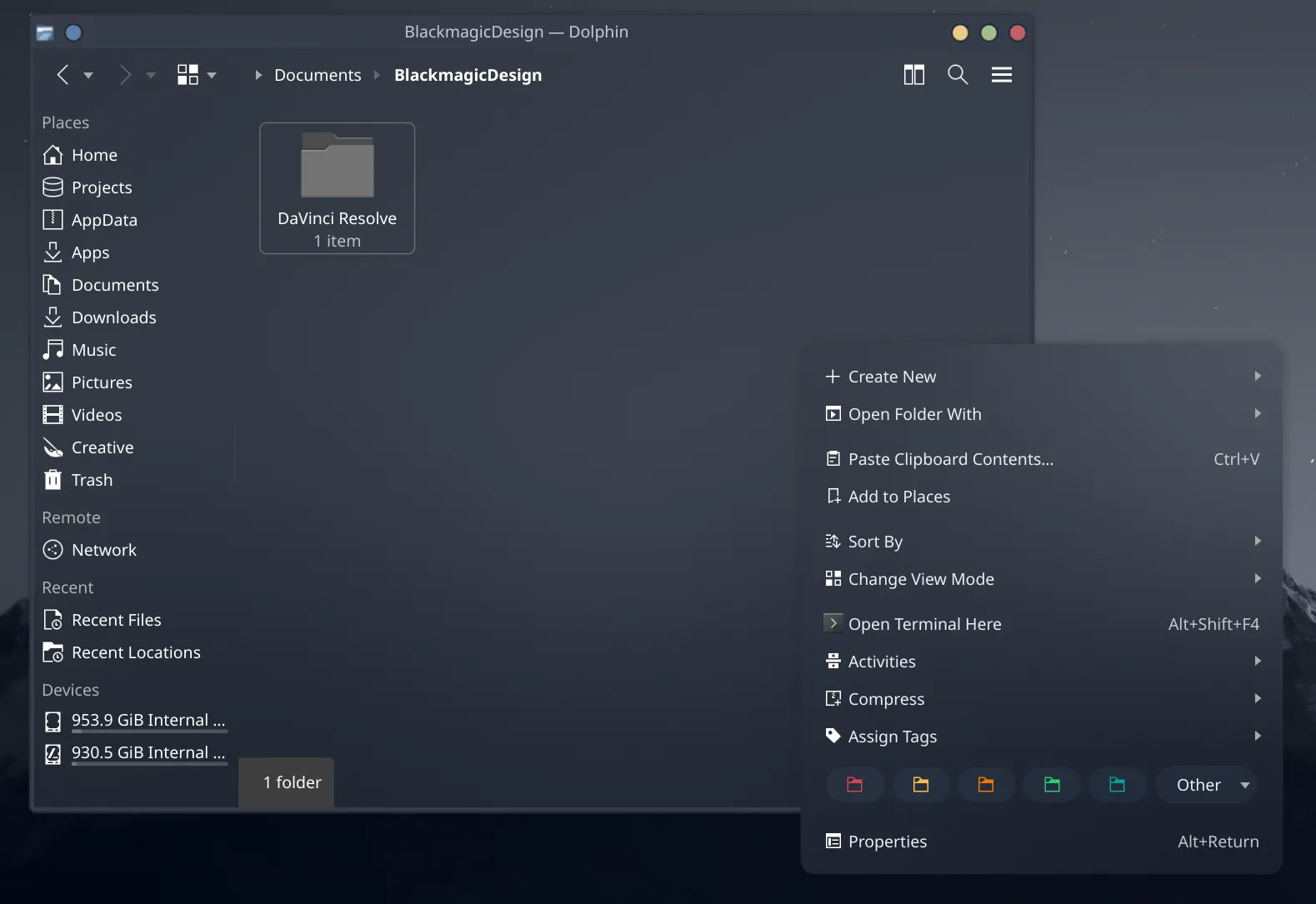The width and height of the screenshot is (1316, 904).
Task: Toggle keep-above blue titlebar button
Action: tap(73, 32)
